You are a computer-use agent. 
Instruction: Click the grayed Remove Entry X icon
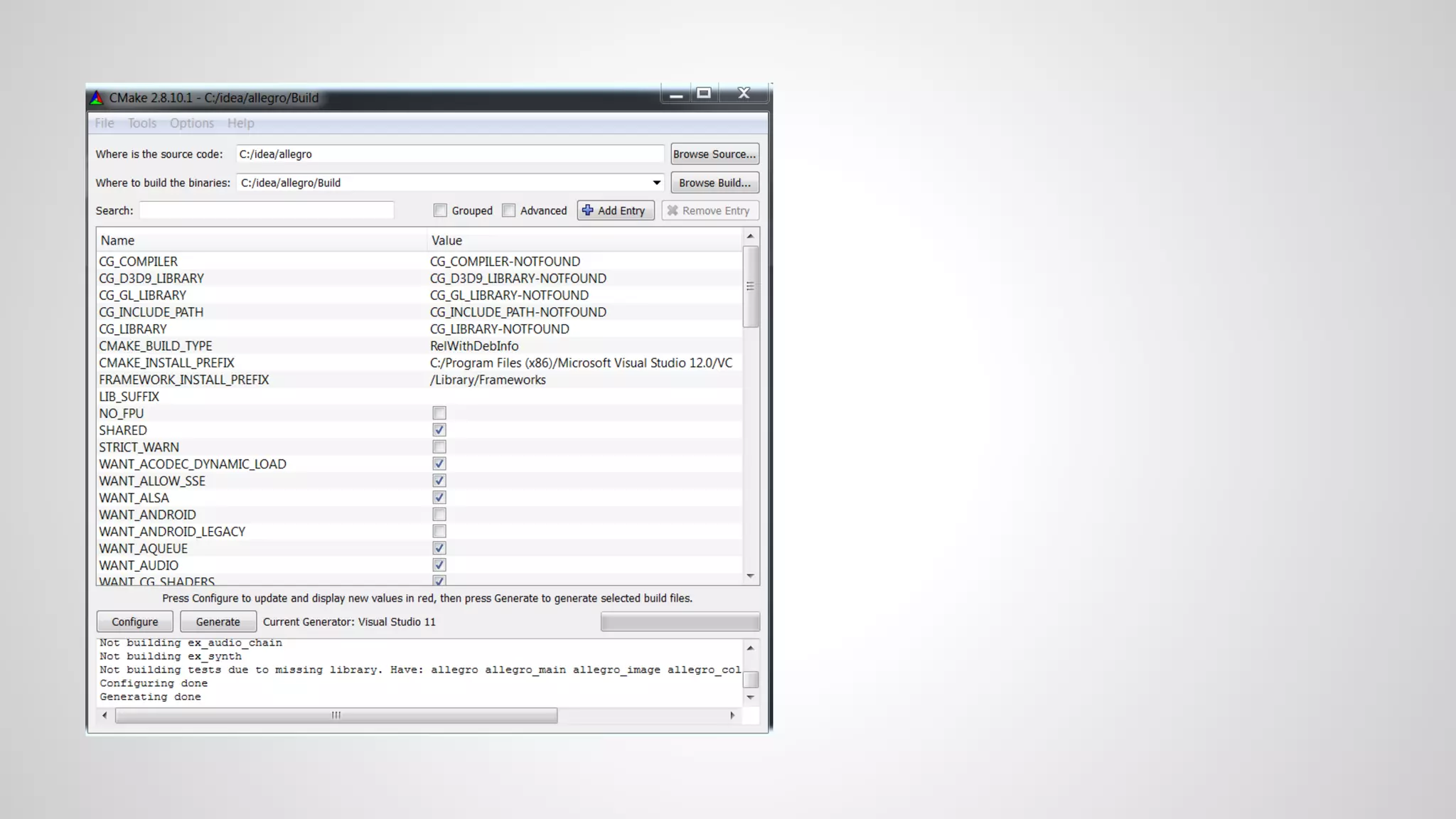672,210
